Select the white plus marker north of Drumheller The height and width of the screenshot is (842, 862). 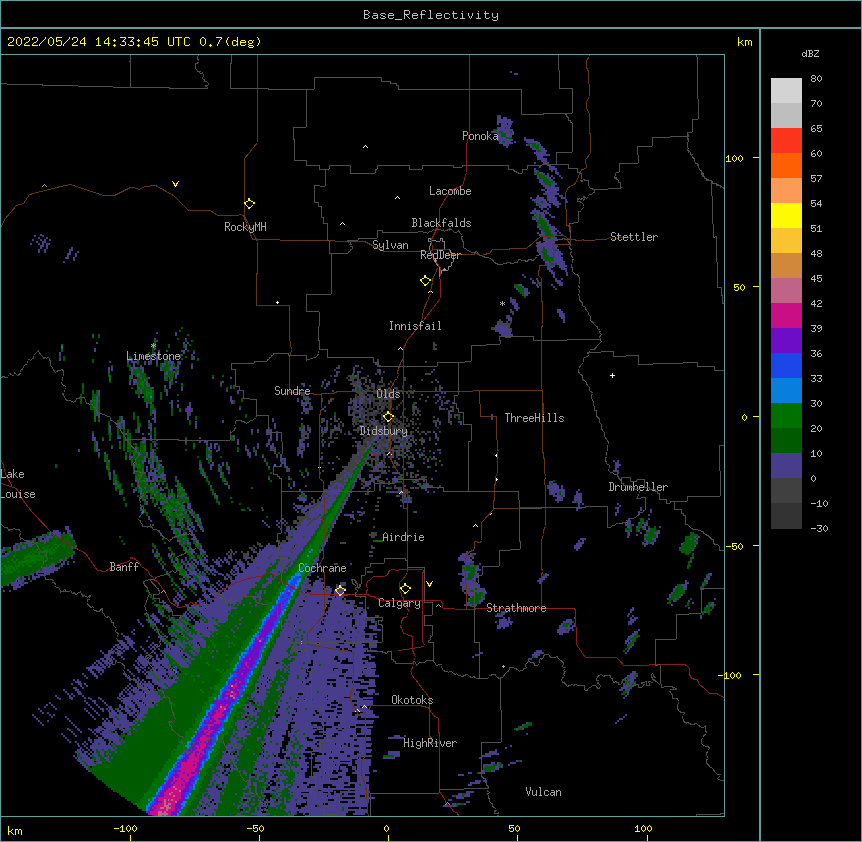[612, 375]
